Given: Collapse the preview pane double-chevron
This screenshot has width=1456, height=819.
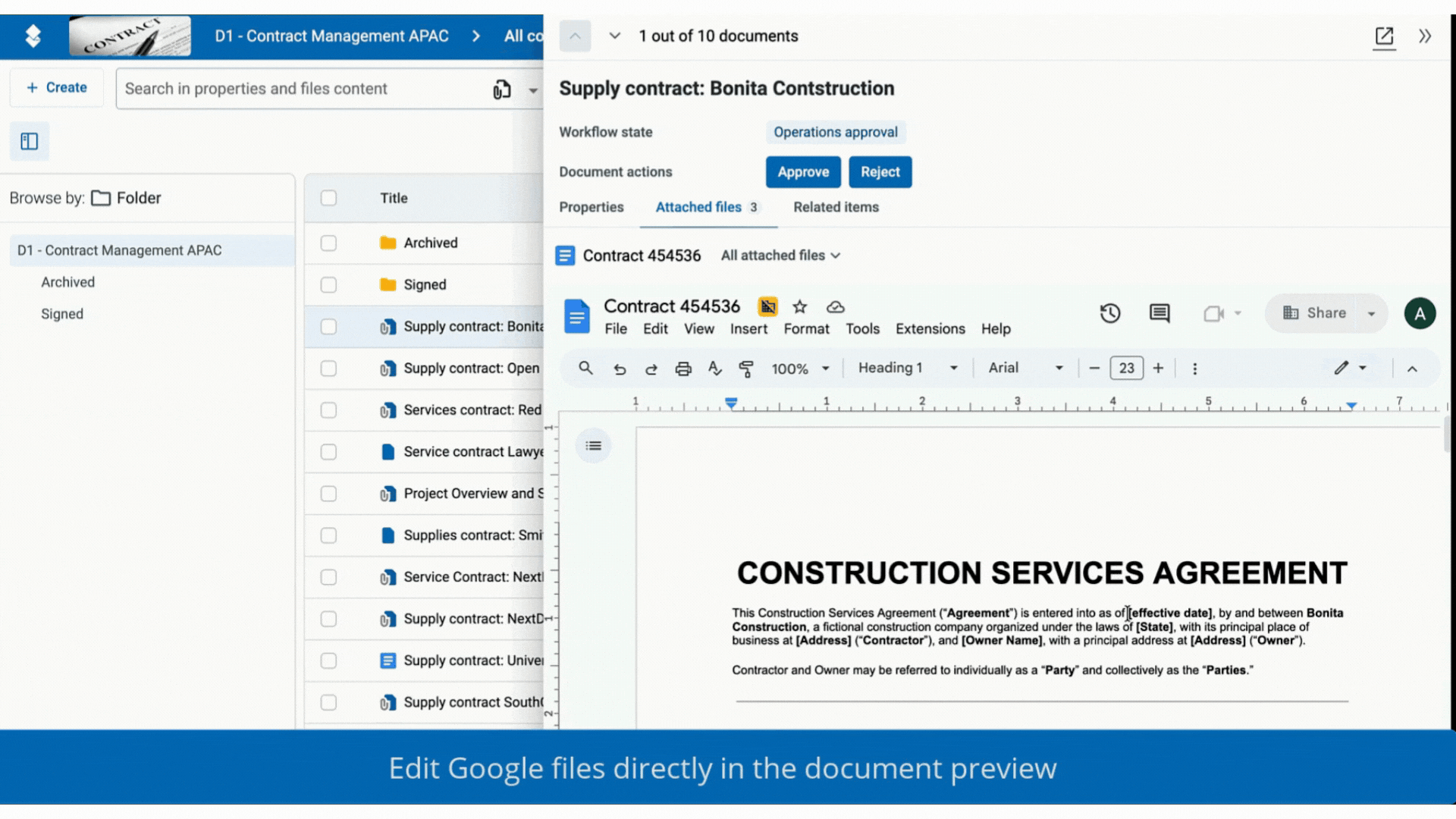Looking at the screenshot, I should click(1425, 36).
